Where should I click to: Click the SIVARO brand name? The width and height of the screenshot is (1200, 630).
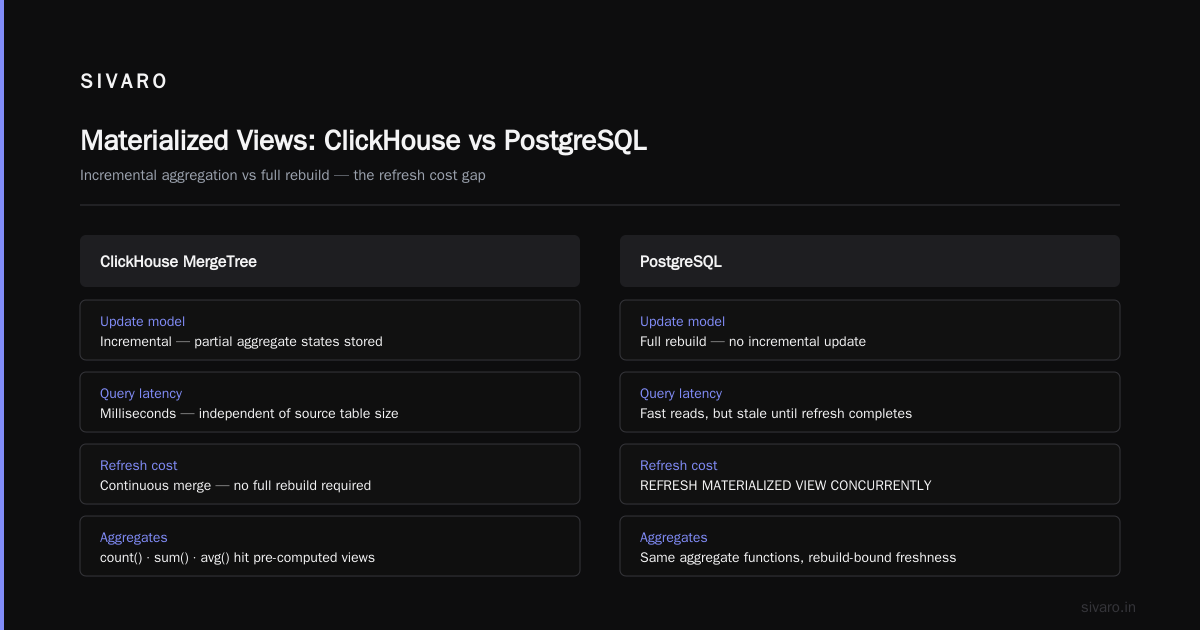tap(124, 82)
